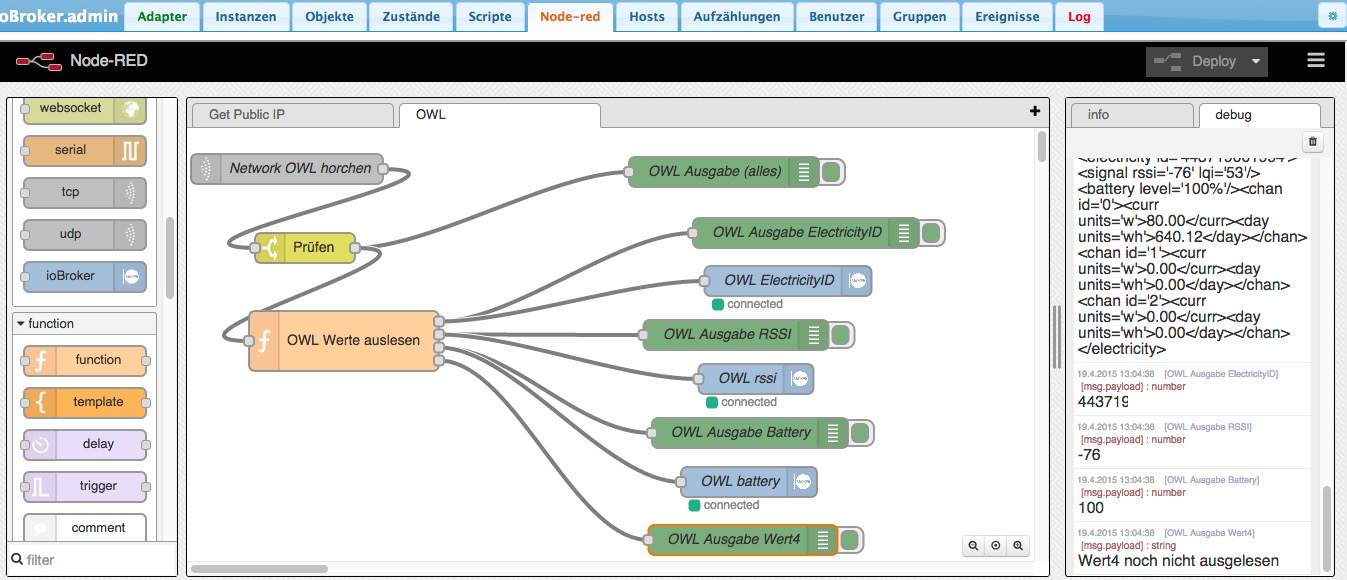The height and width of the screenshot is (580, 1347).
Task: Click the canvas vertical scrollbar thumb
Action: pyautogui.click(x=1041, y=148)
